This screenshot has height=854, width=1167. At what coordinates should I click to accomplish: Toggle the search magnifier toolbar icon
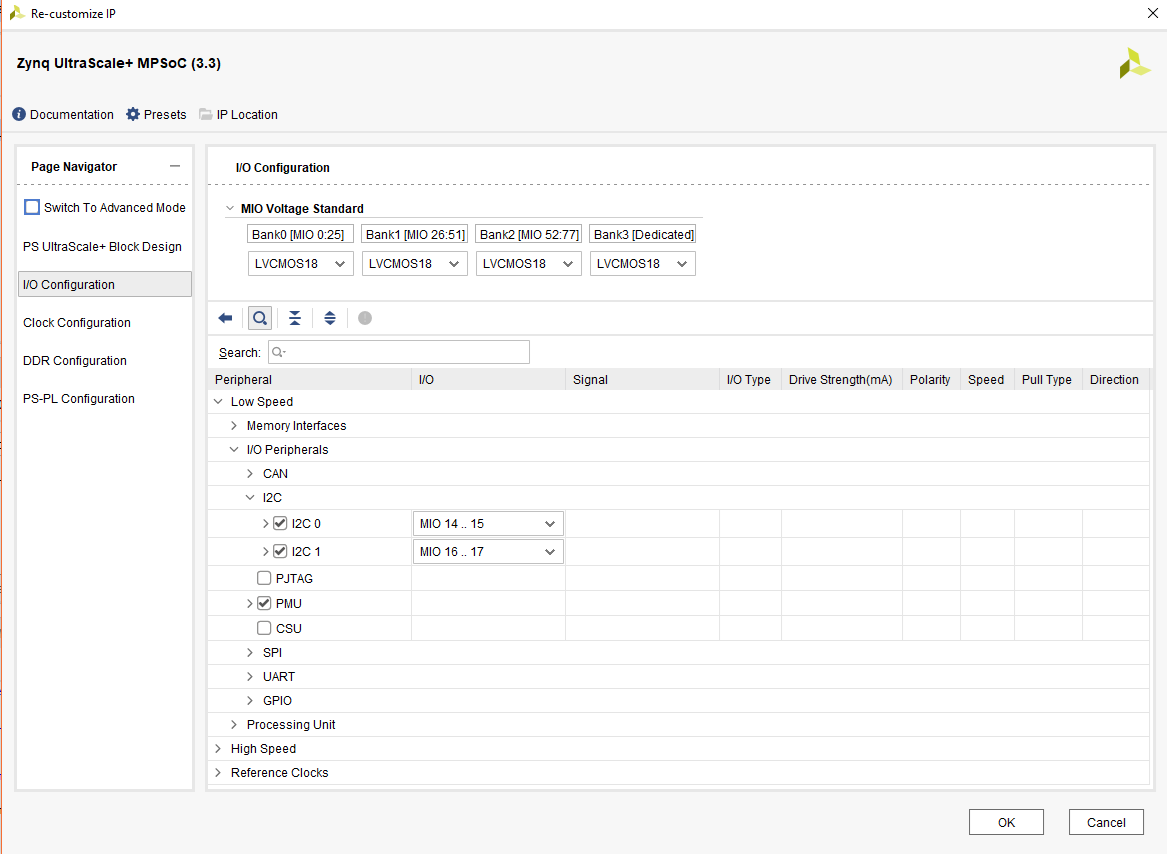pyautogui.click(x=259, y=318)
